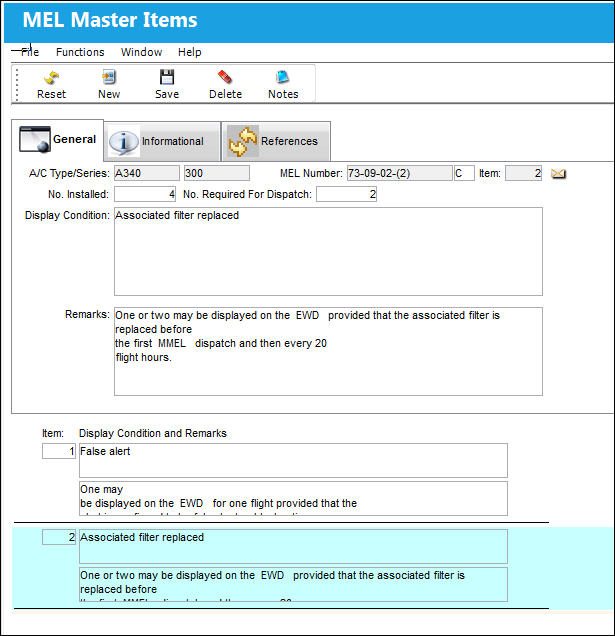The image size is (615, 636).
Task: Click the 'False alert' display condition box
Action: click(293, 460)
